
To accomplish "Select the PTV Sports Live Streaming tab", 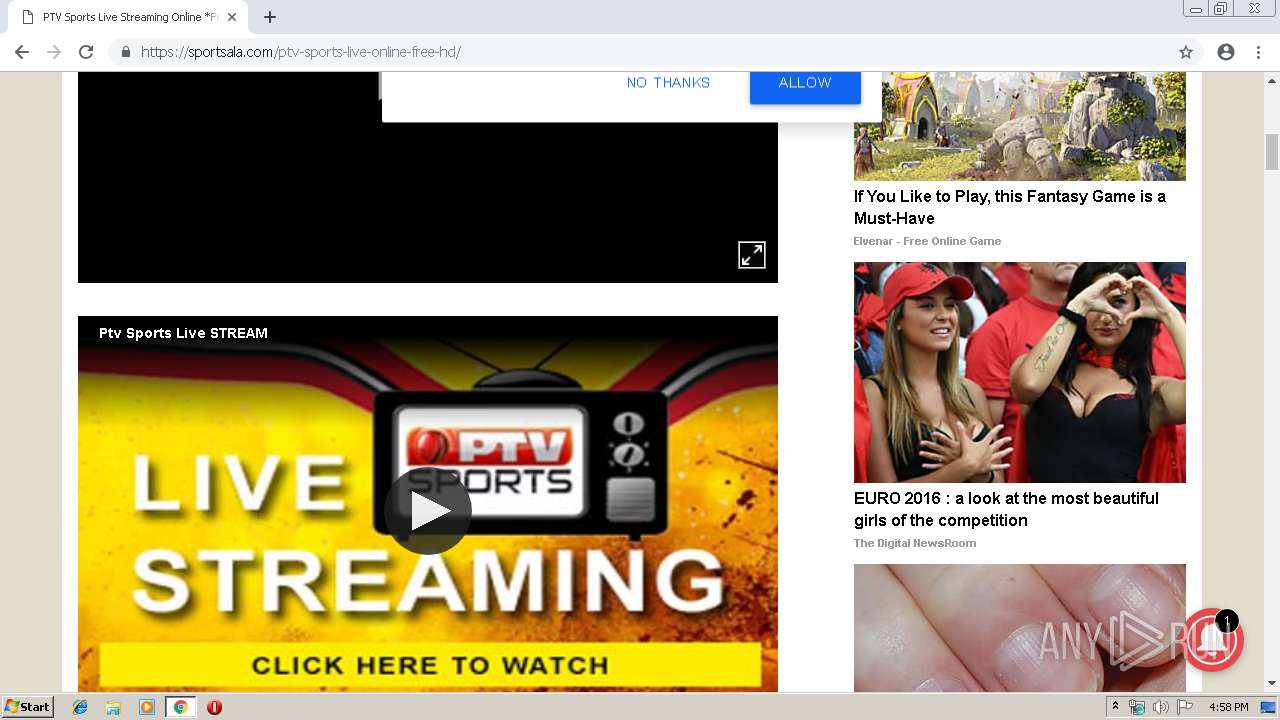I will tap(128, 17).
